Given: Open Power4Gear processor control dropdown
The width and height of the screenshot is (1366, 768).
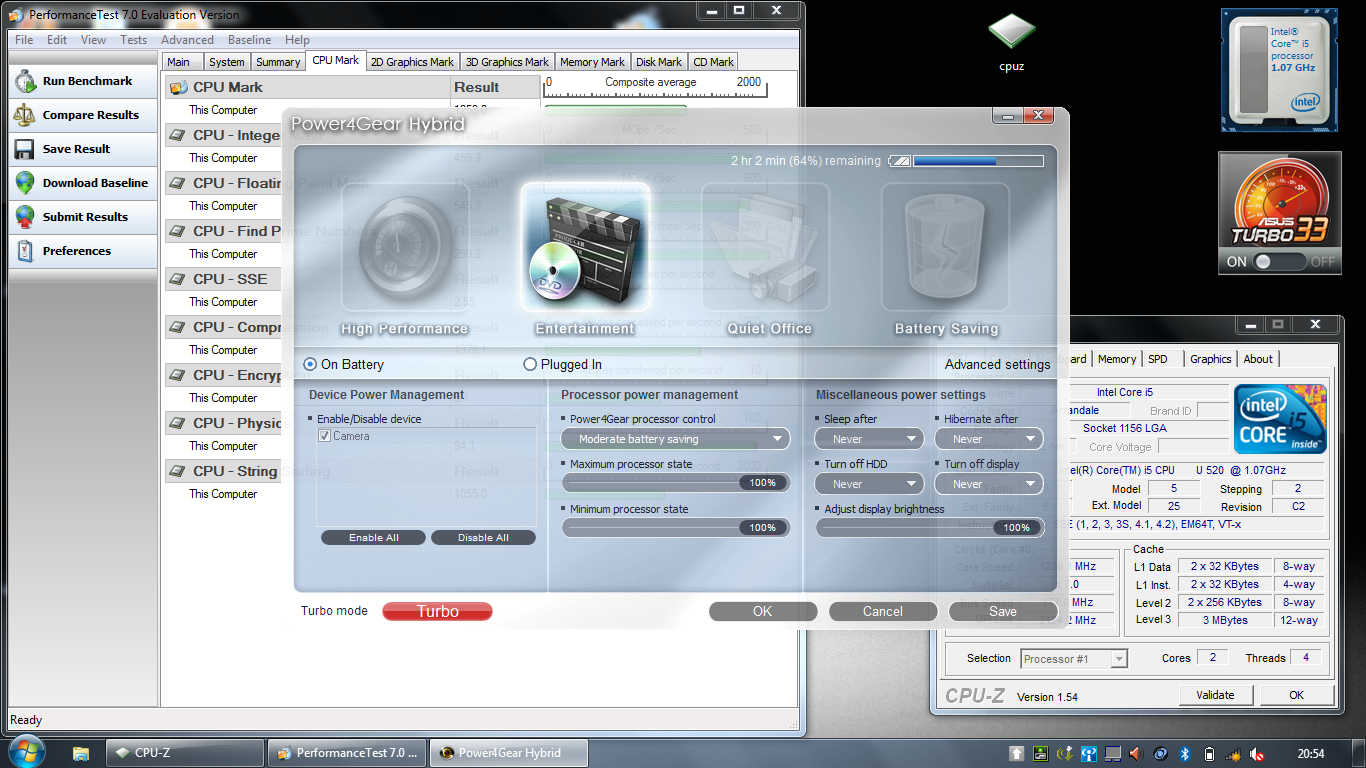Looking at the screenshot, I should click(676, 439).
